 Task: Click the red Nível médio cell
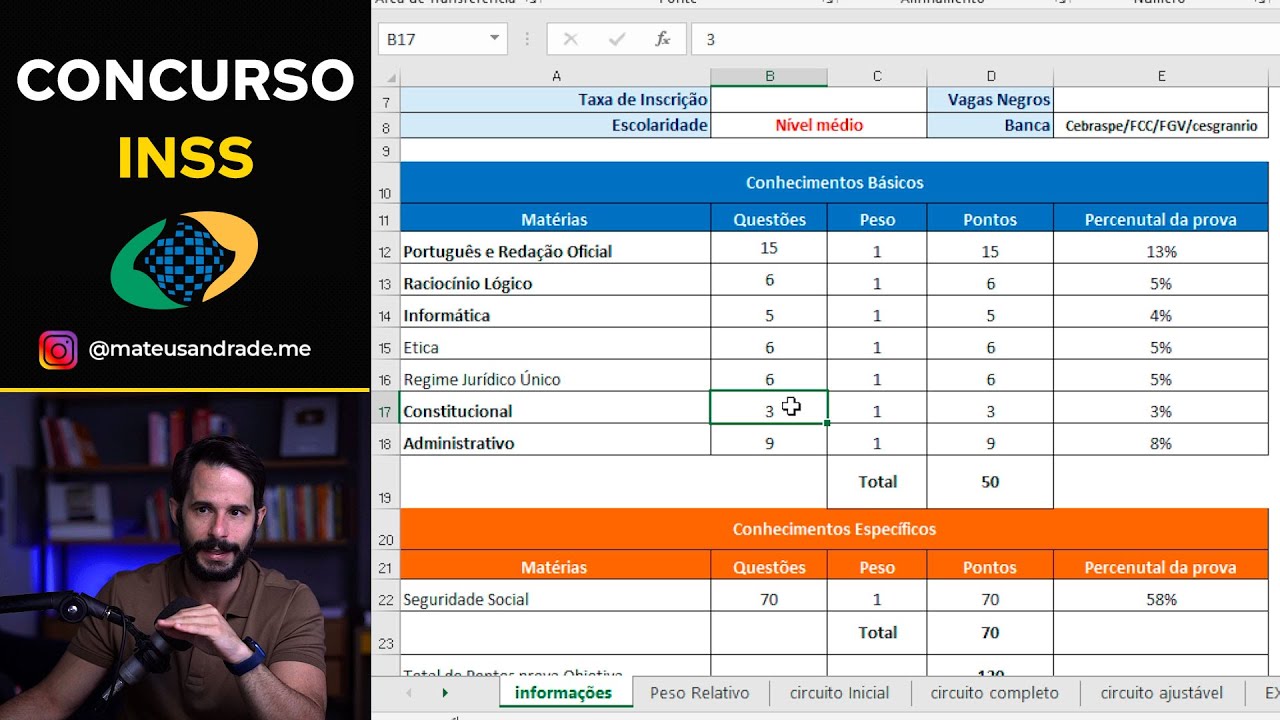tap(819, 125)
